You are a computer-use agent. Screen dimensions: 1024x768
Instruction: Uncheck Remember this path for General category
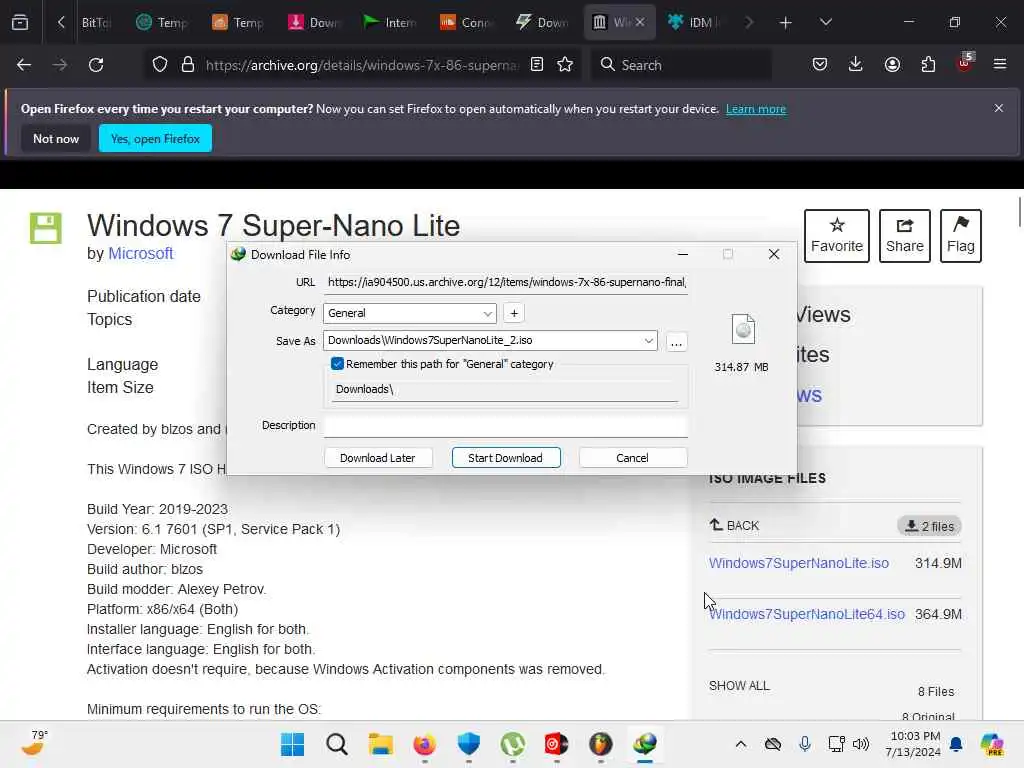pyautogui.click(x=337, y=364)
